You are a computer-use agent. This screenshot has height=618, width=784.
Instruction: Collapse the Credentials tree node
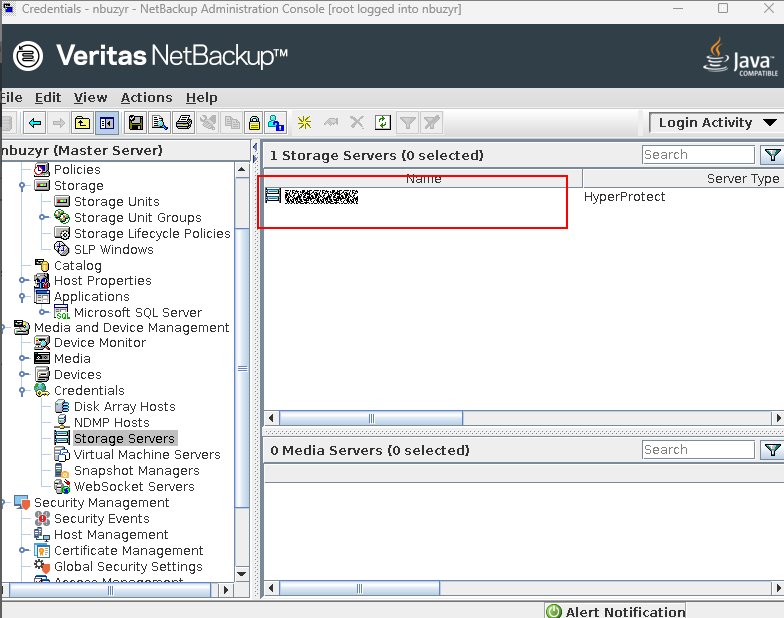coord(22,391)
